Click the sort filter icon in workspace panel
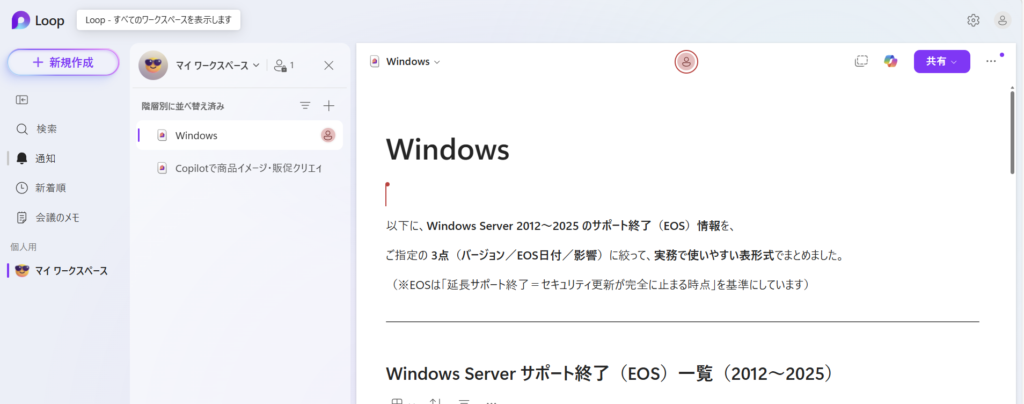 (x=305, y=105)
